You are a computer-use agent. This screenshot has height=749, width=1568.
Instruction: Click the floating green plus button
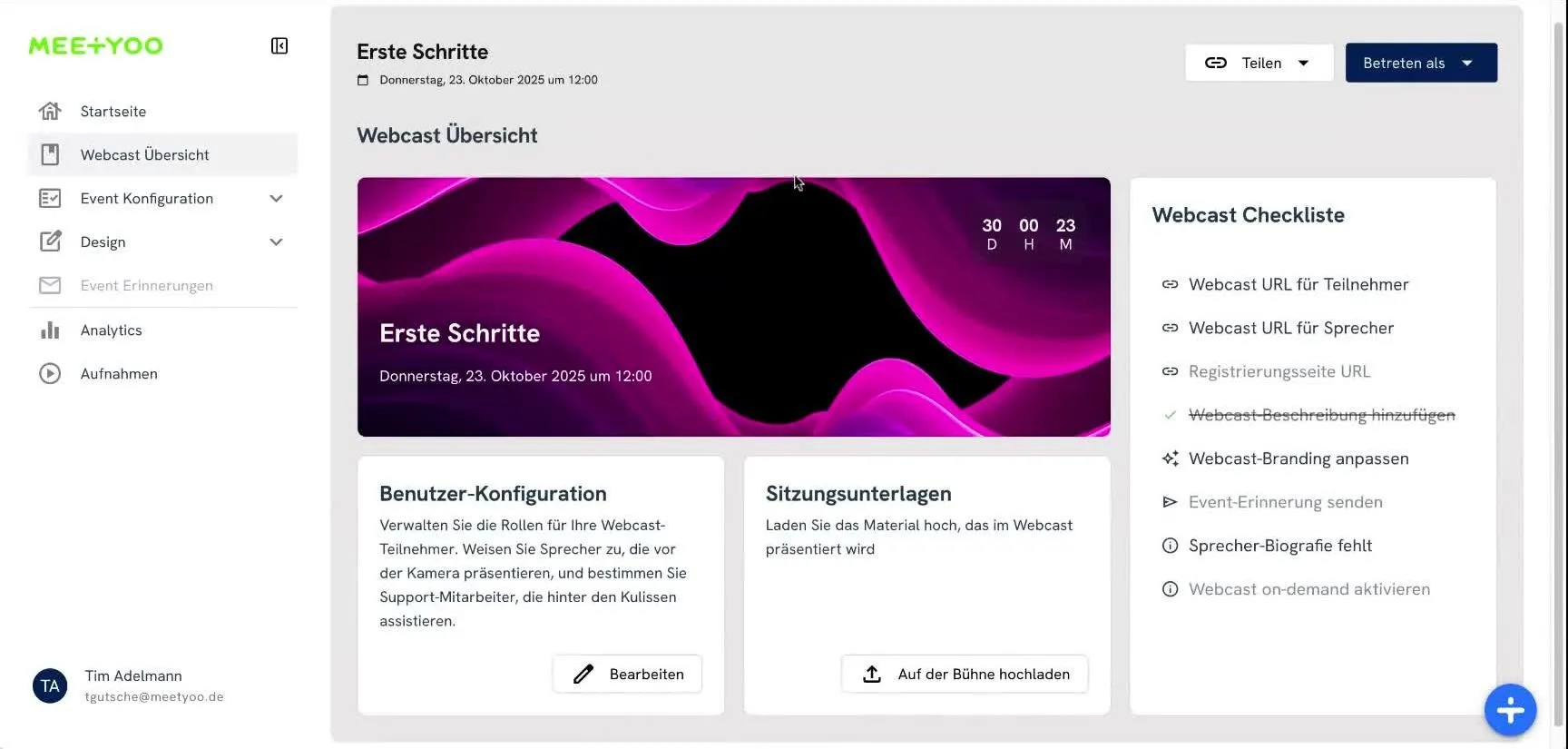1509,710
